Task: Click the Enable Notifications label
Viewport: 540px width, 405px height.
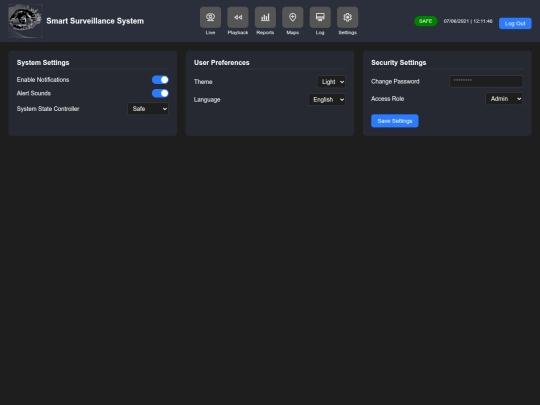Action: (x=43, y=80)
